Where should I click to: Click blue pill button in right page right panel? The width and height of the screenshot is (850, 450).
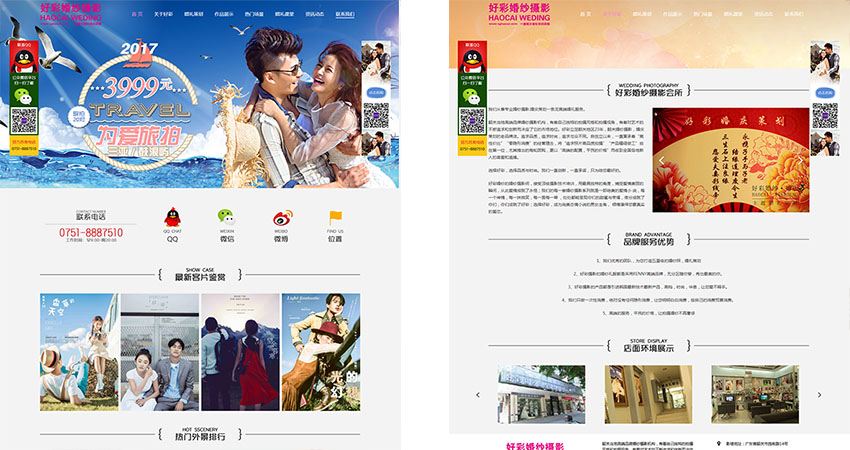pyautogui.click(x=824, y=93)
